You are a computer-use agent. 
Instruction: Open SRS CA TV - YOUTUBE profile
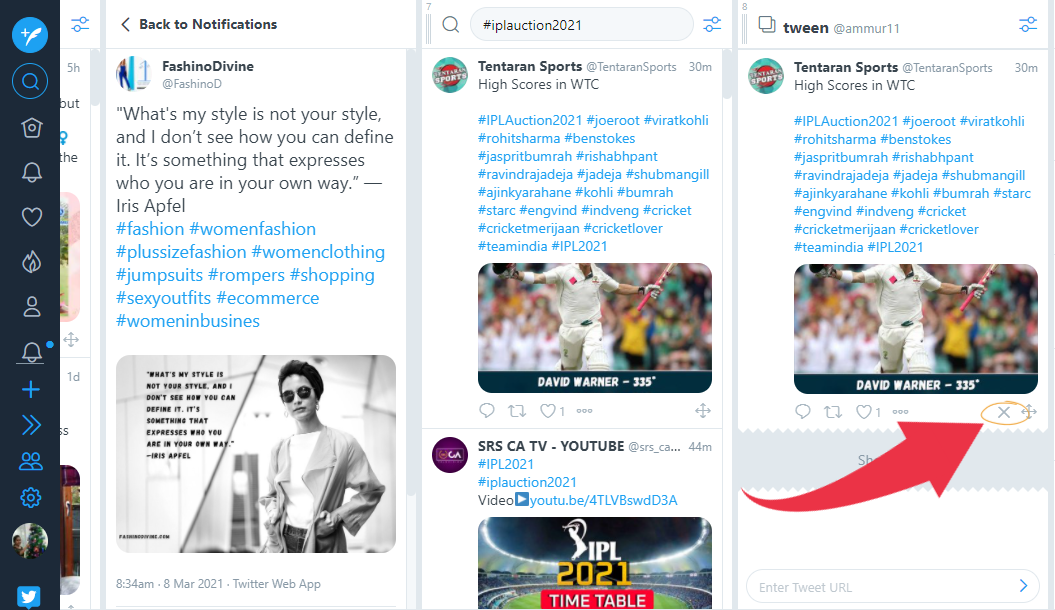tap(551, 446)
